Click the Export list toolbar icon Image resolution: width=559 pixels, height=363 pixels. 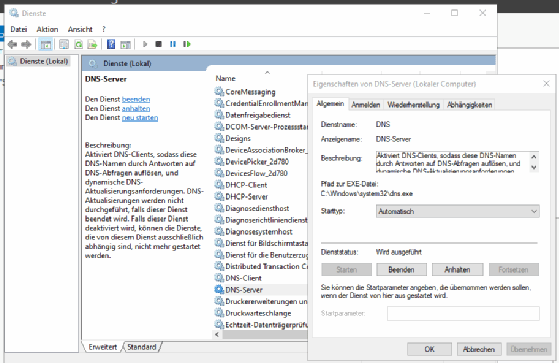pos(92,44)
